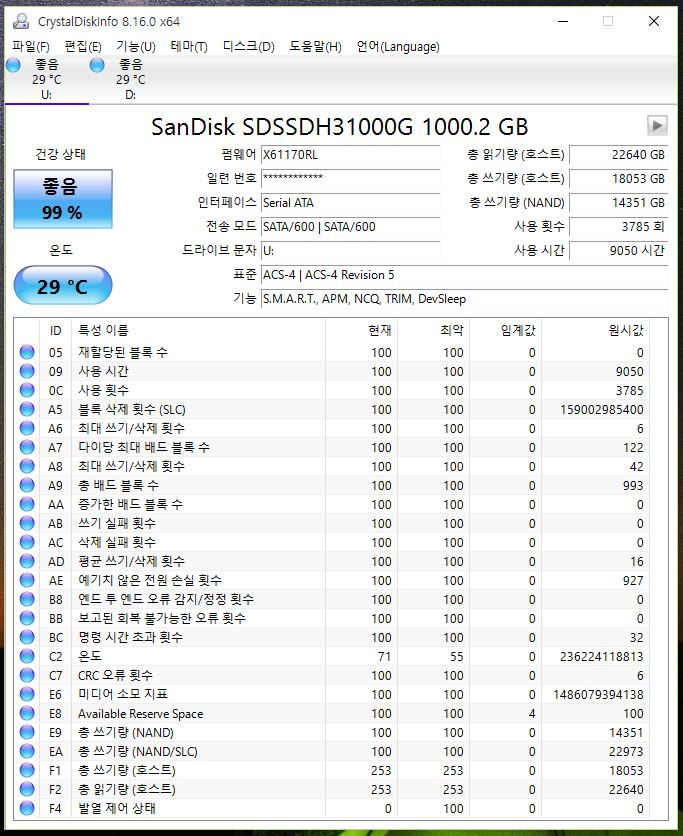Click the 3785 회 power-on count value
Viewport: 683px width, 836px height.
click(x=618, y=227)
